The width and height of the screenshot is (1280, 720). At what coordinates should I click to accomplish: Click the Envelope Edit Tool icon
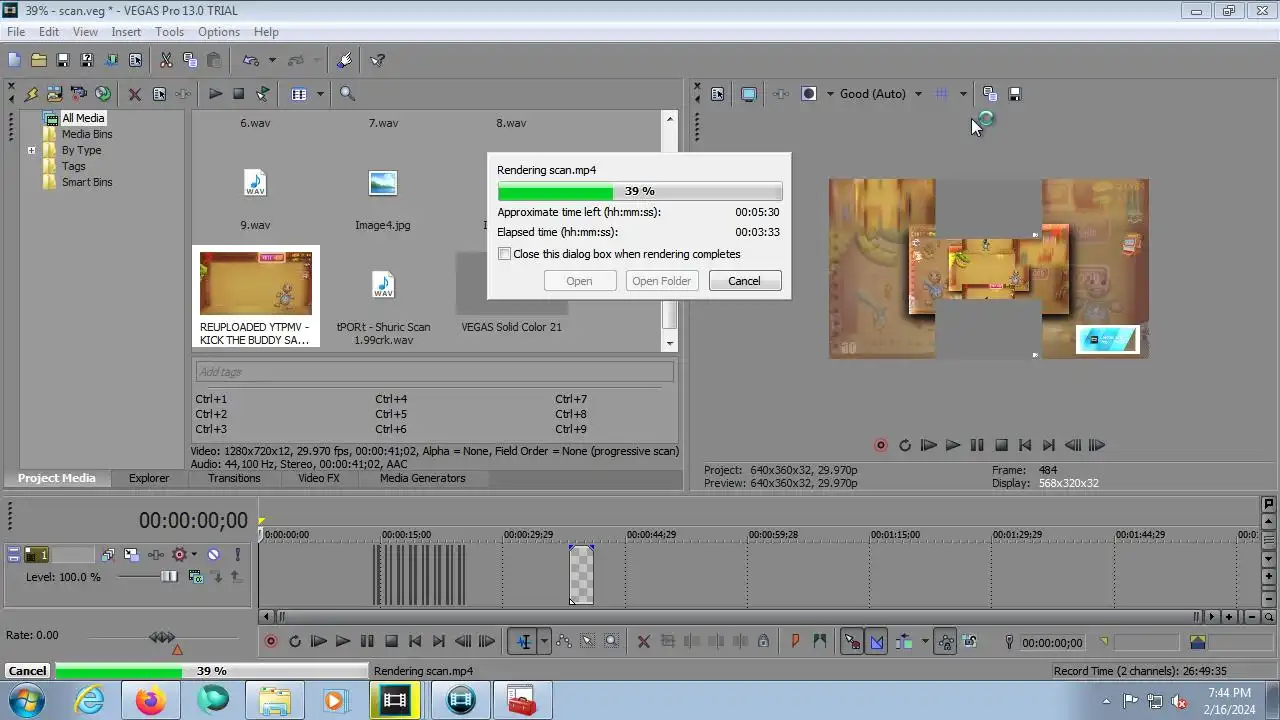click(563, 642)
